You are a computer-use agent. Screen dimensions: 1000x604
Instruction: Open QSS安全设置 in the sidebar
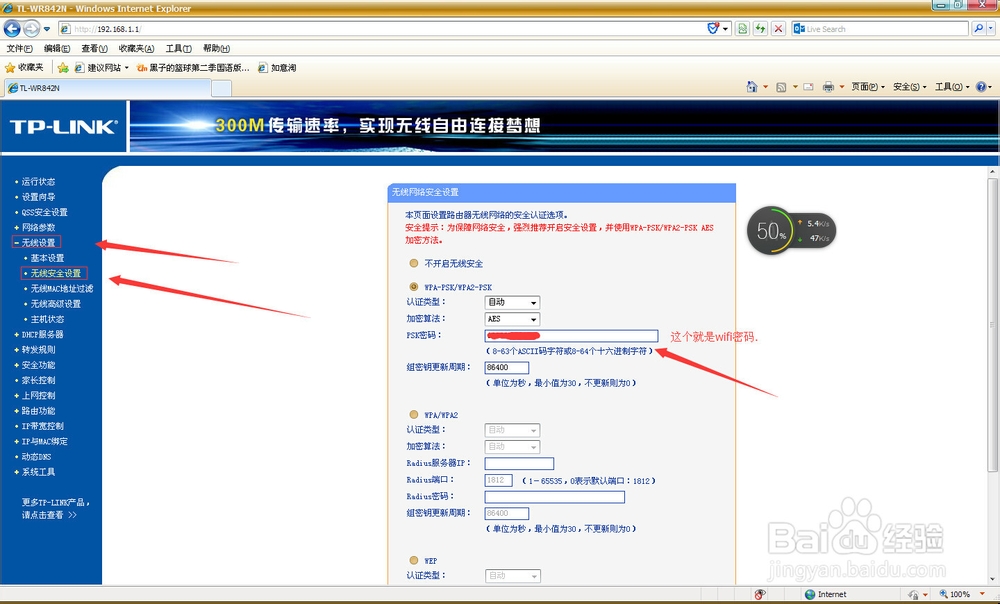44,212
